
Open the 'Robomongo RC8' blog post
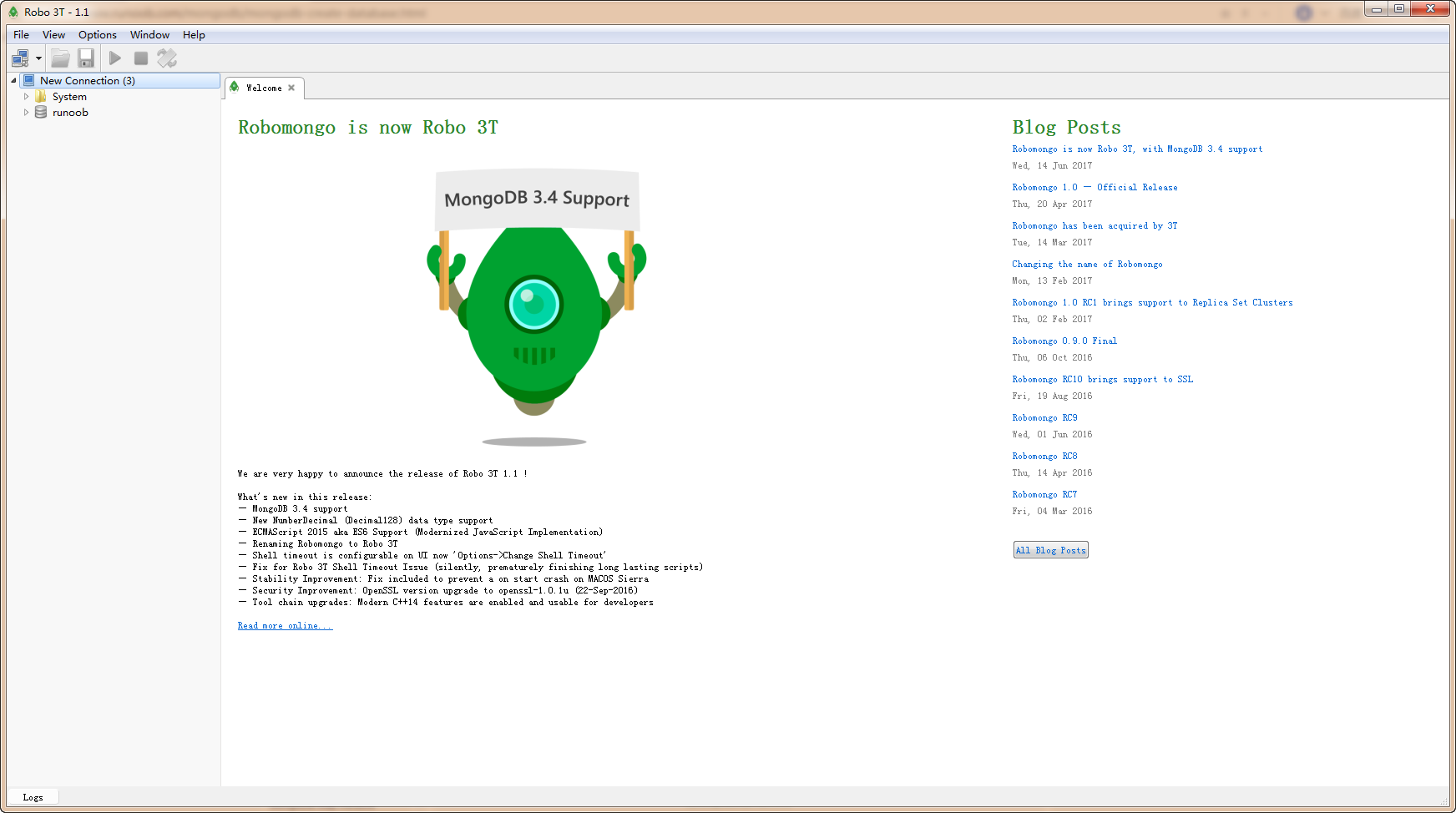1044,457
